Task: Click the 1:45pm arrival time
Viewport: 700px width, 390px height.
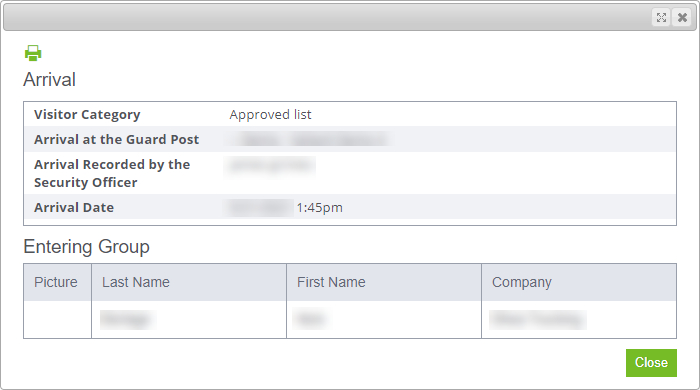Action: tap(319, 207)
